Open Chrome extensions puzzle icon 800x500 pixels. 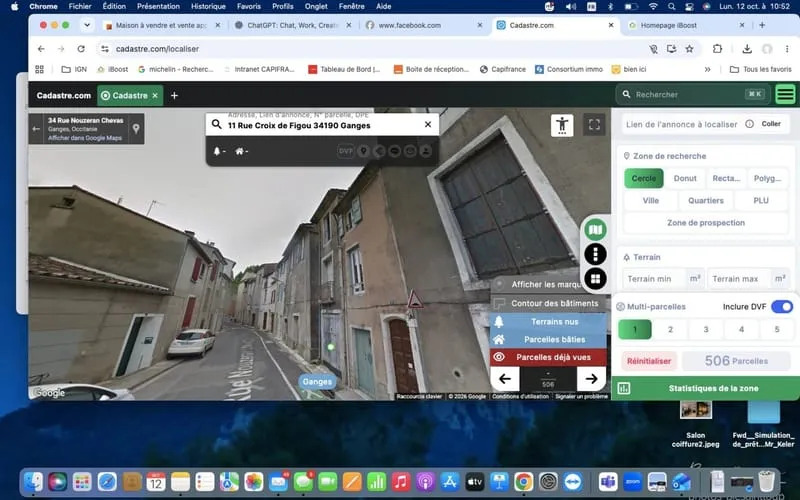pyautogui.click(x=717, y=49)
